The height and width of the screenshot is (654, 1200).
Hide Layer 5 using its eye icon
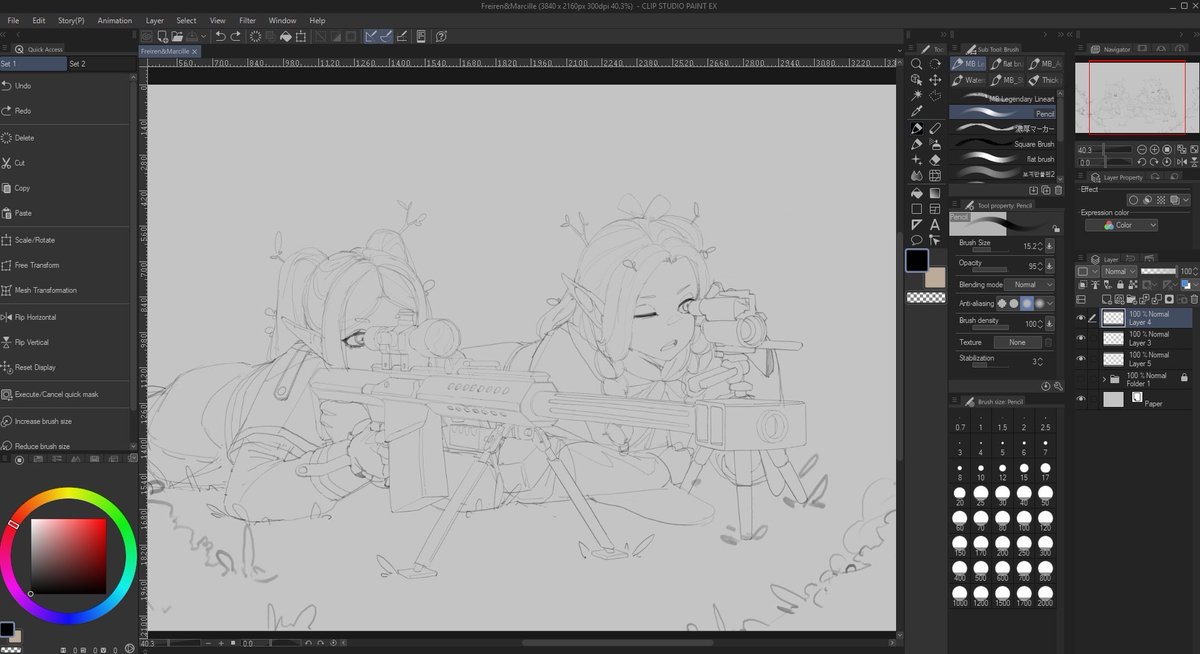[1081, 358]
